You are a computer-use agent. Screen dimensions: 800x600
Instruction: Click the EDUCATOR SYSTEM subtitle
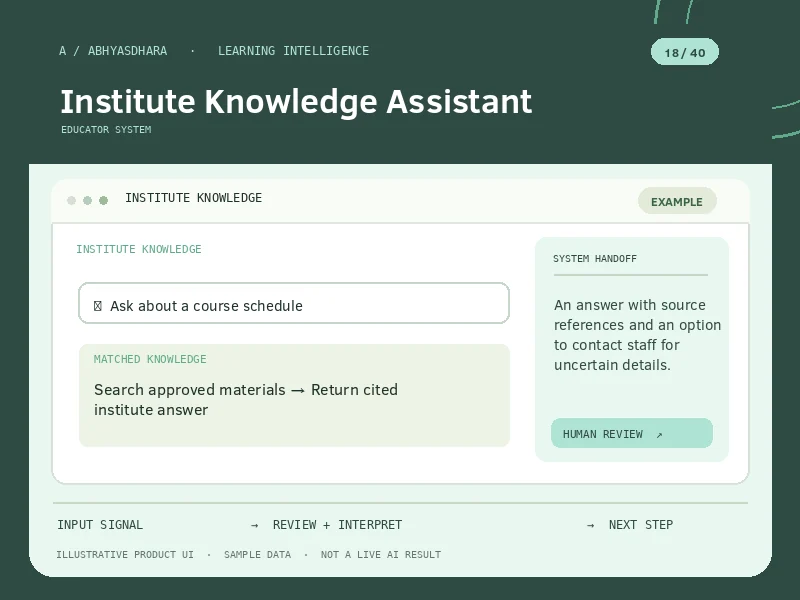(106, 130)
